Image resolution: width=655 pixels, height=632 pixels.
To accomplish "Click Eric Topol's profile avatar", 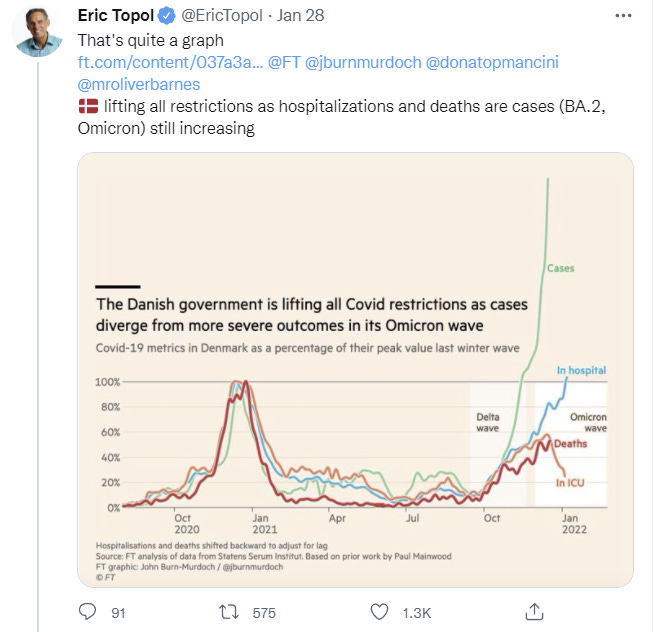I will 38,31.
